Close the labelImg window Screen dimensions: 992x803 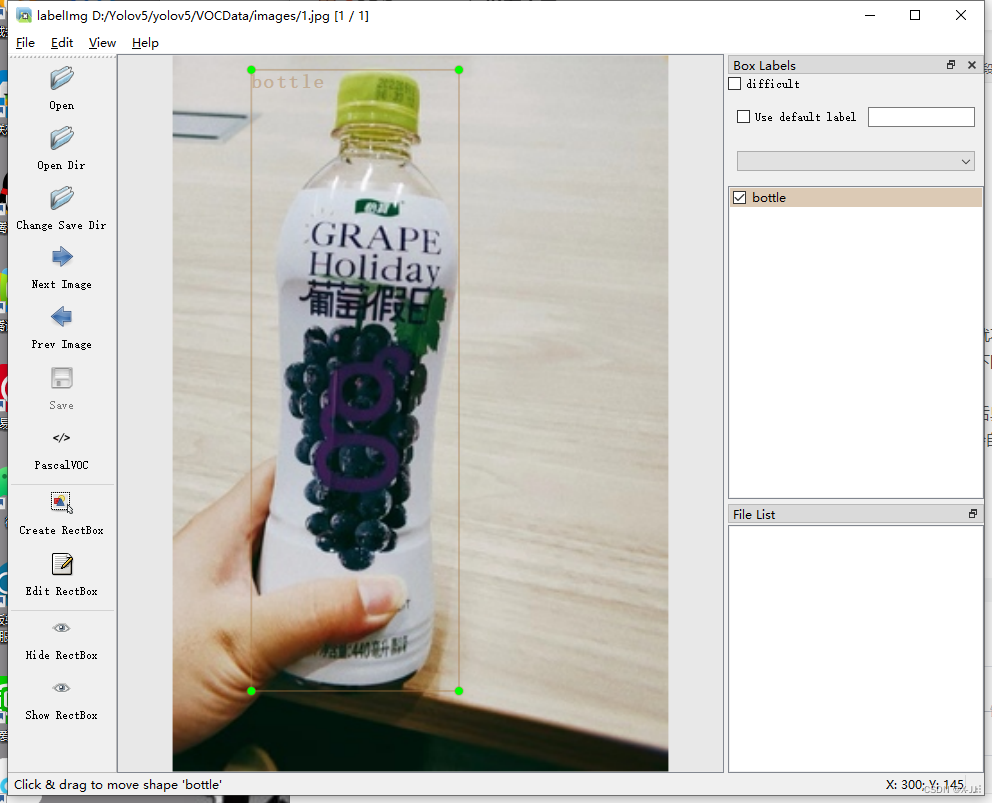(960, 15)
